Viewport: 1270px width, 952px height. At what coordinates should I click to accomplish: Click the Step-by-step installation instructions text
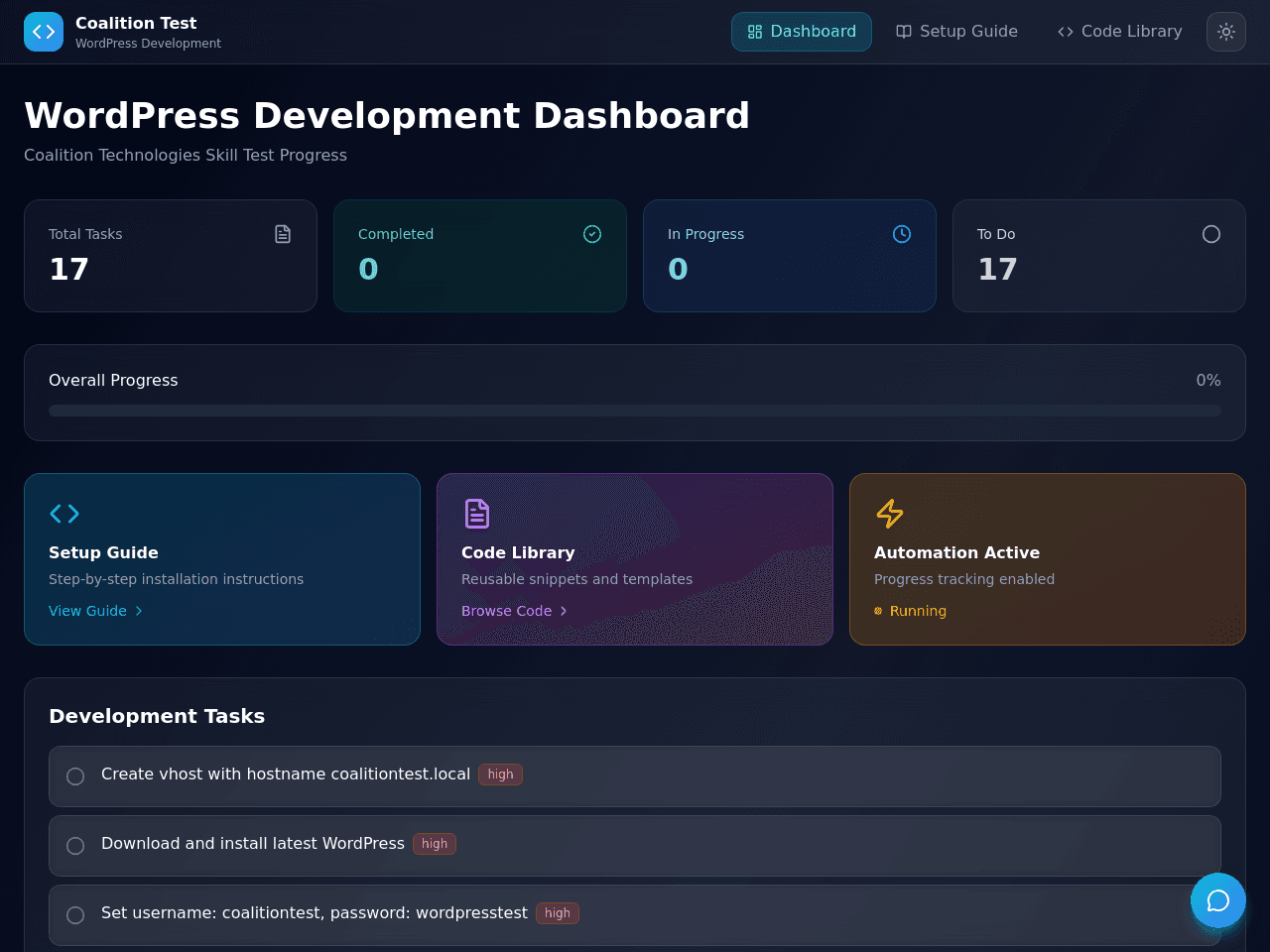pos(177,579)
